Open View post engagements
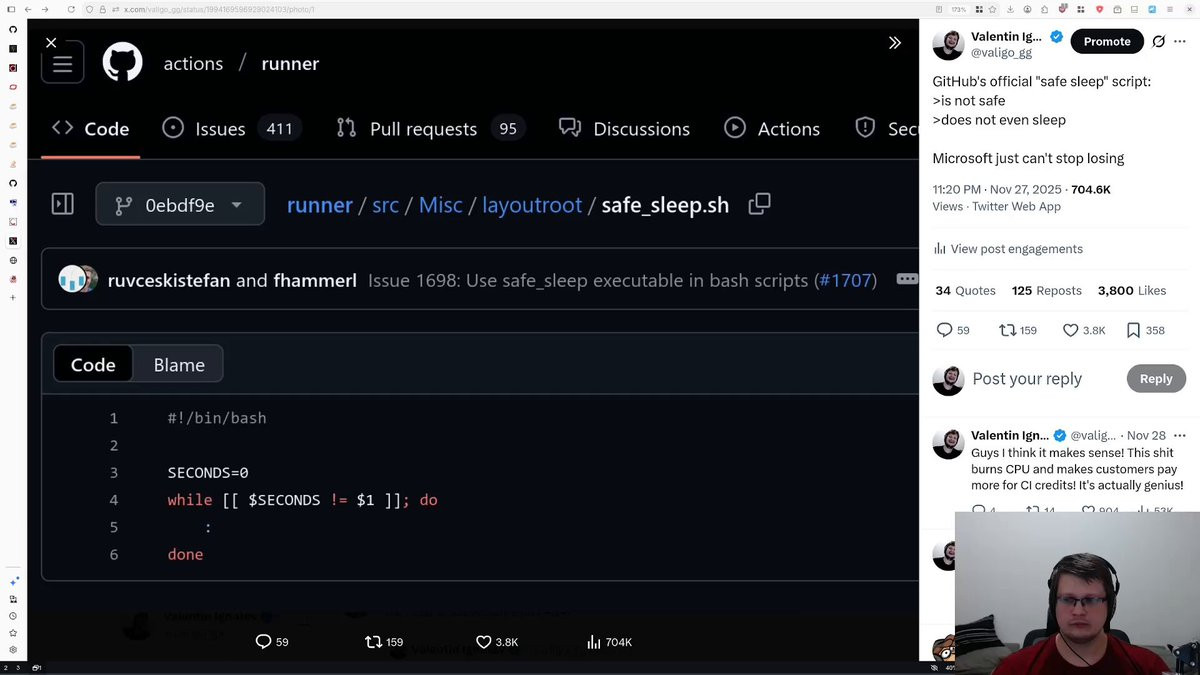Viewport: 1200px width, 675px height. click(x=1008, y=249)
